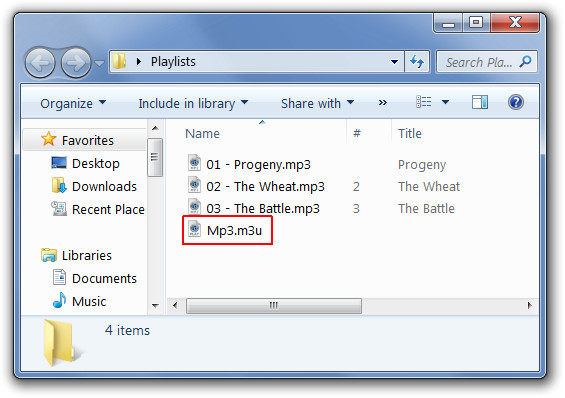The height and width of the screenshot is (398, 565).
Task: Sort by the Name column header
Action: coord(202,134)
